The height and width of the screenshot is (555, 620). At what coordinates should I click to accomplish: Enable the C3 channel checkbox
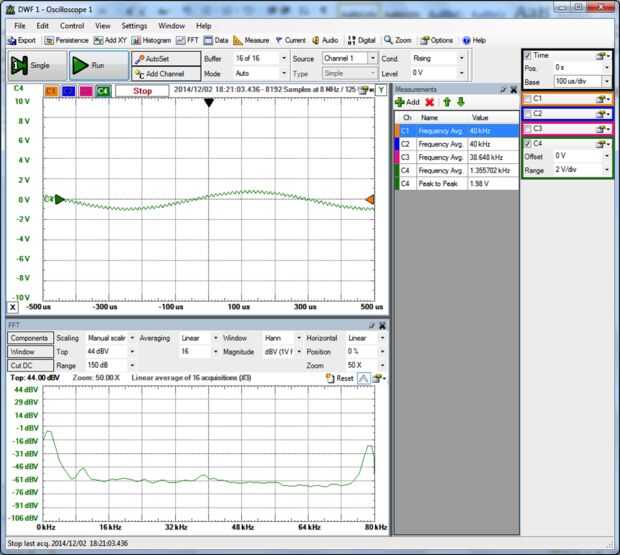pos(528,129)
